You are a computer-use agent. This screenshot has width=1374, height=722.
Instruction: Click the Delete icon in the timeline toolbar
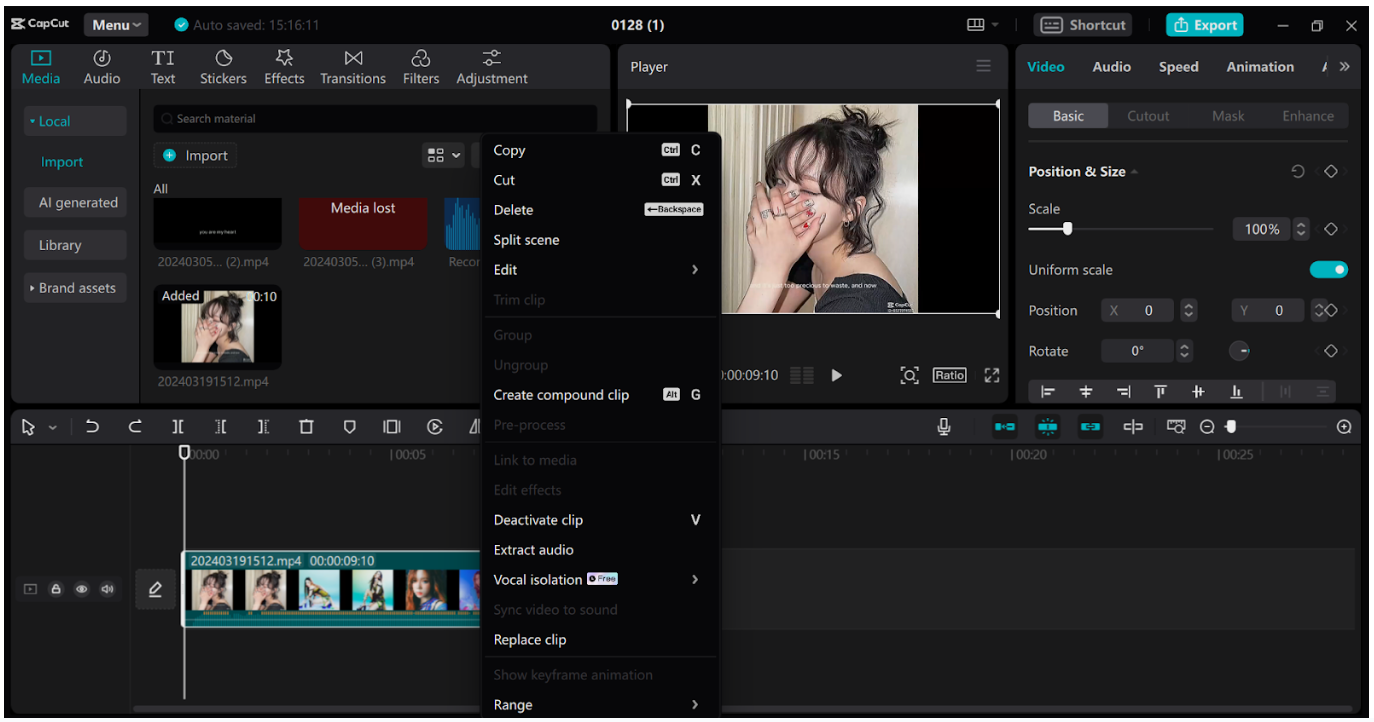pos(306,427)
